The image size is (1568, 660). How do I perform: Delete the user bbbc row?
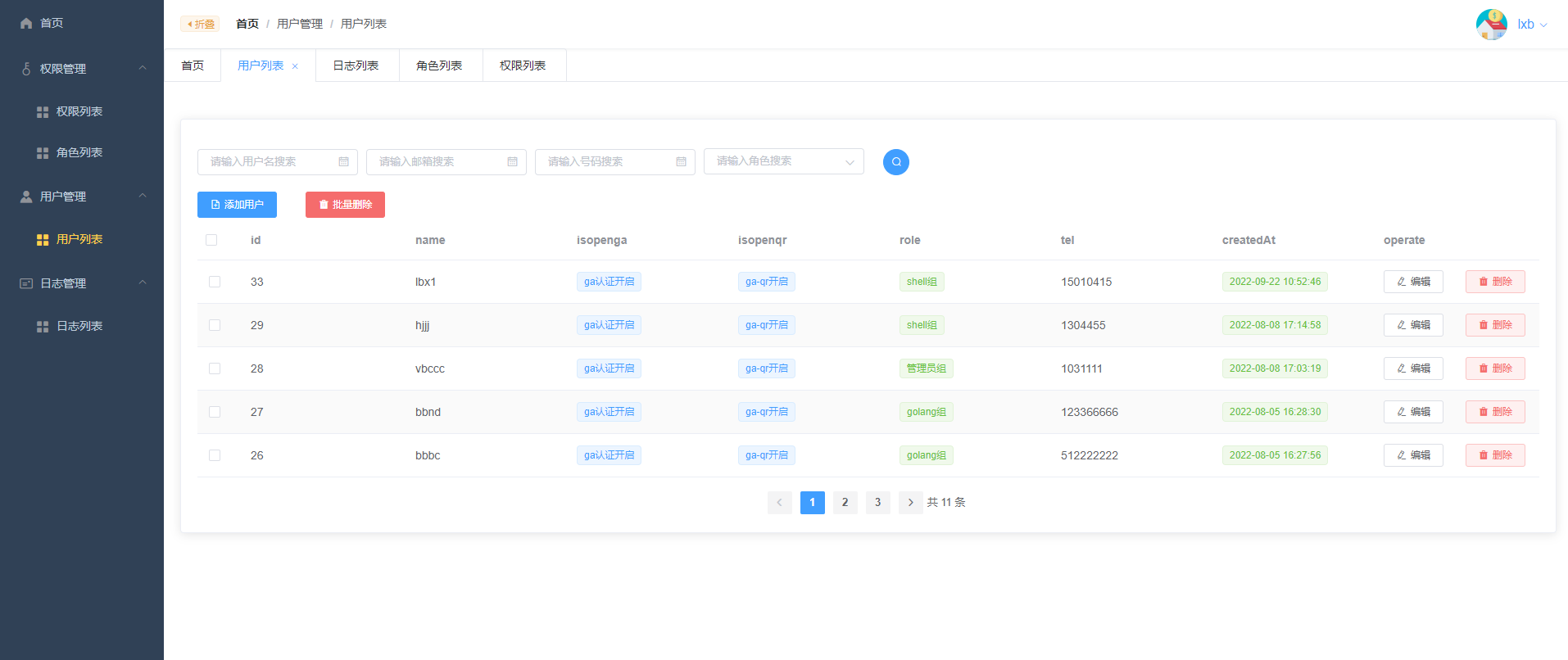[x=1495, y=455]
